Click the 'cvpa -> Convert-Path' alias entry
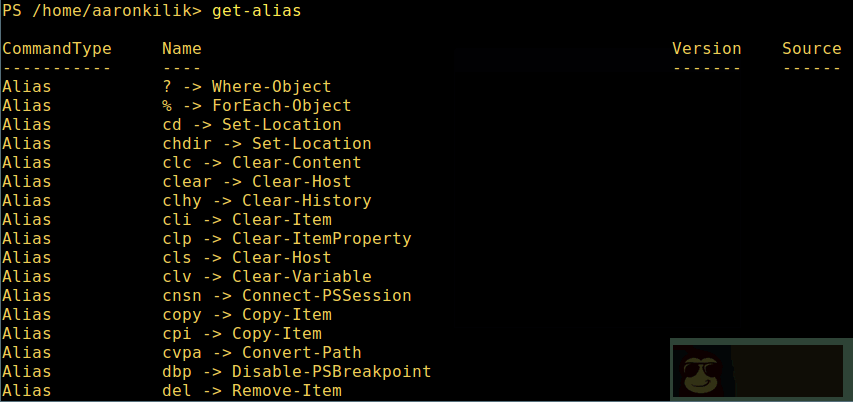 [x=261, y=353]
